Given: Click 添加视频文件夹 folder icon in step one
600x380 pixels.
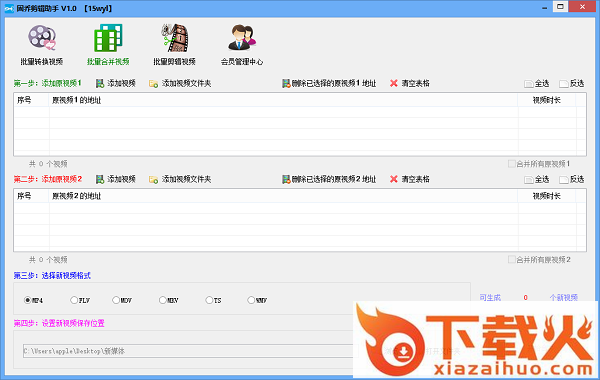Looking at the screenshot, I should (153, 84).
